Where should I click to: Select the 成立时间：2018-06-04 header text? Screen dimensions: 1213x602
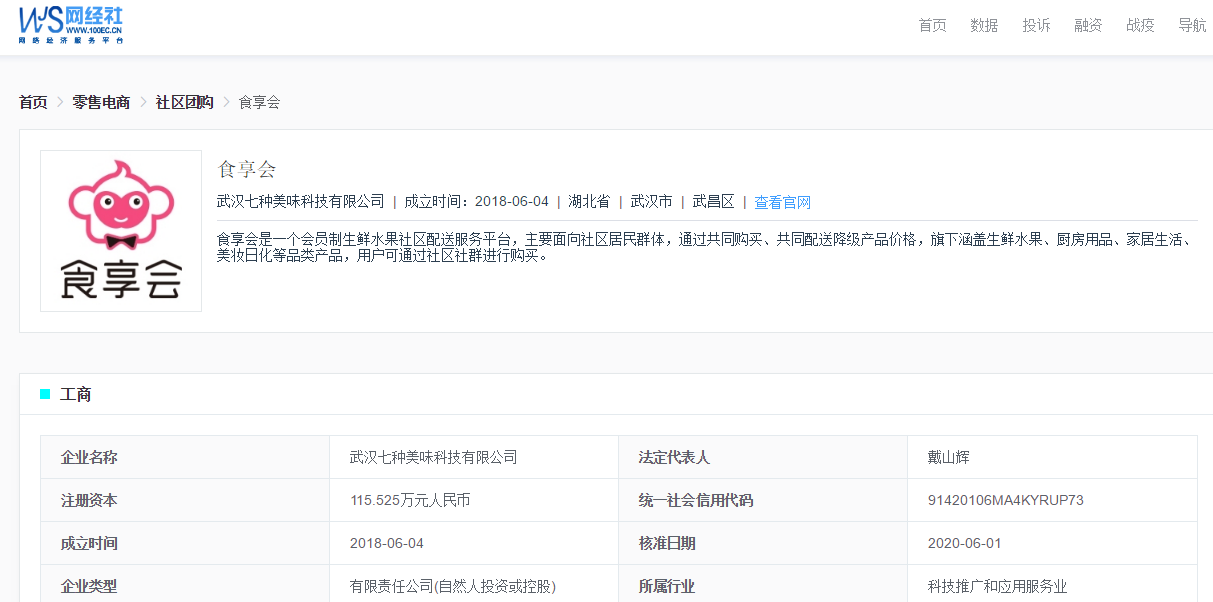[x=476, y=201]
